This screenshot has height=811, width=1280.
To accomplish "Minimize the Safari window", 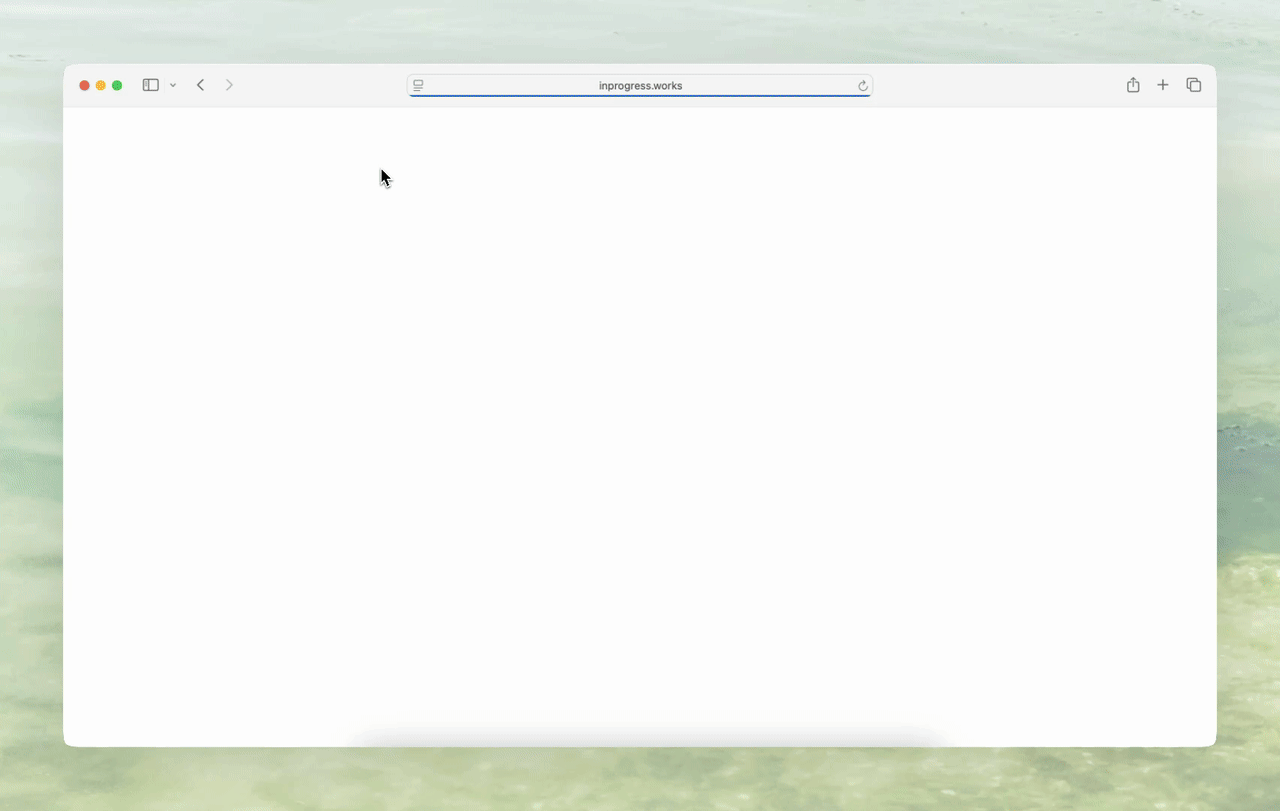I will (101, 85).
